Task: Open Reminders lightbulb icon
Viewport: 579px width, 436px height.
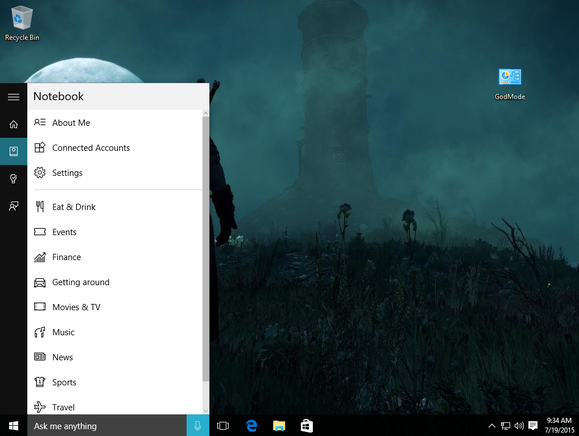Action: [x=14, y=179]
